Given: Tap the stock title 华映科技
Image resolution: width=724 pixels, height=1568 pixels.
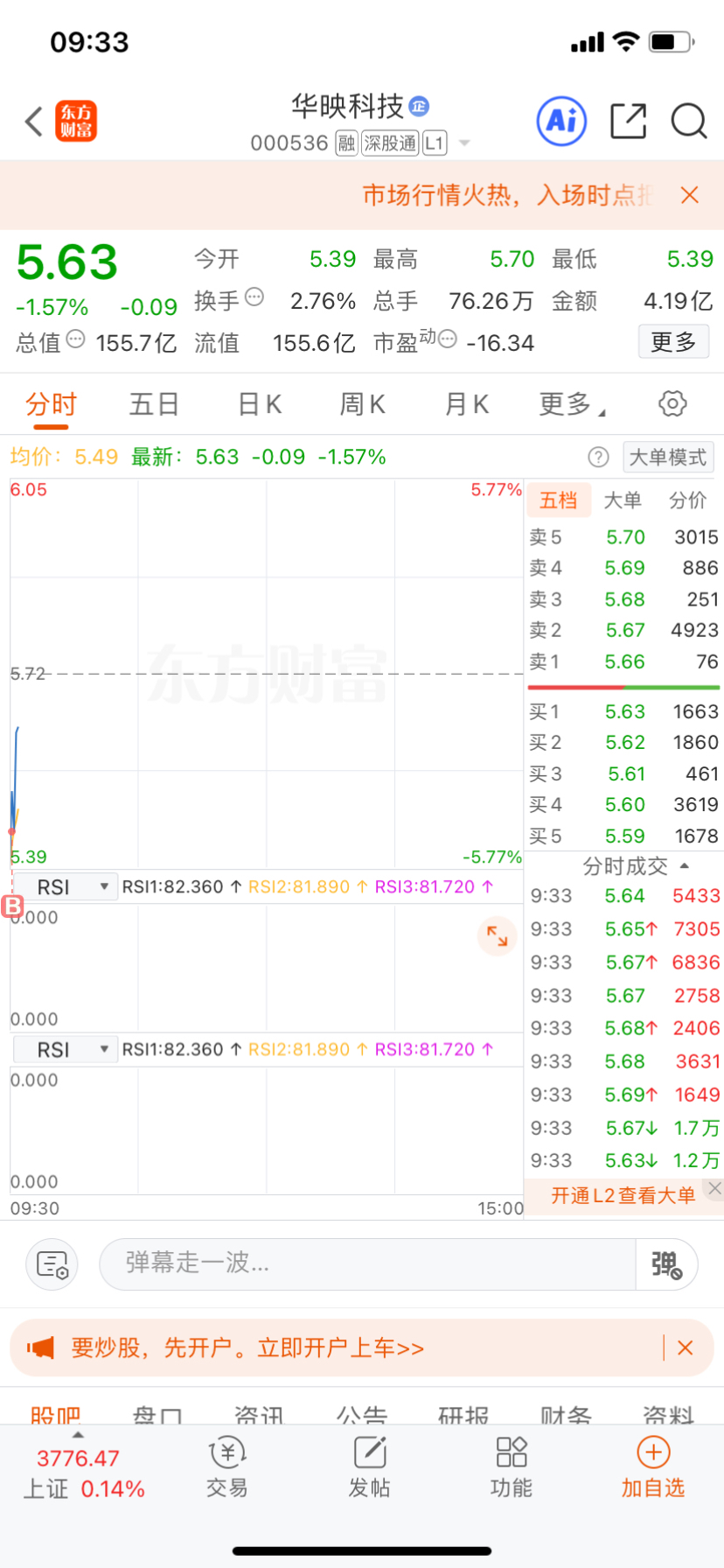Looking at the screenshot, I should tap(347, 107).
